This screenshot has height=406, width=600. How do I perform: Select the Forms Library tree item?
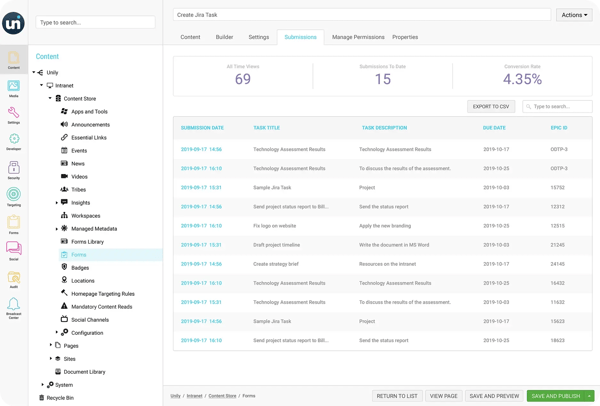[87, 241]
